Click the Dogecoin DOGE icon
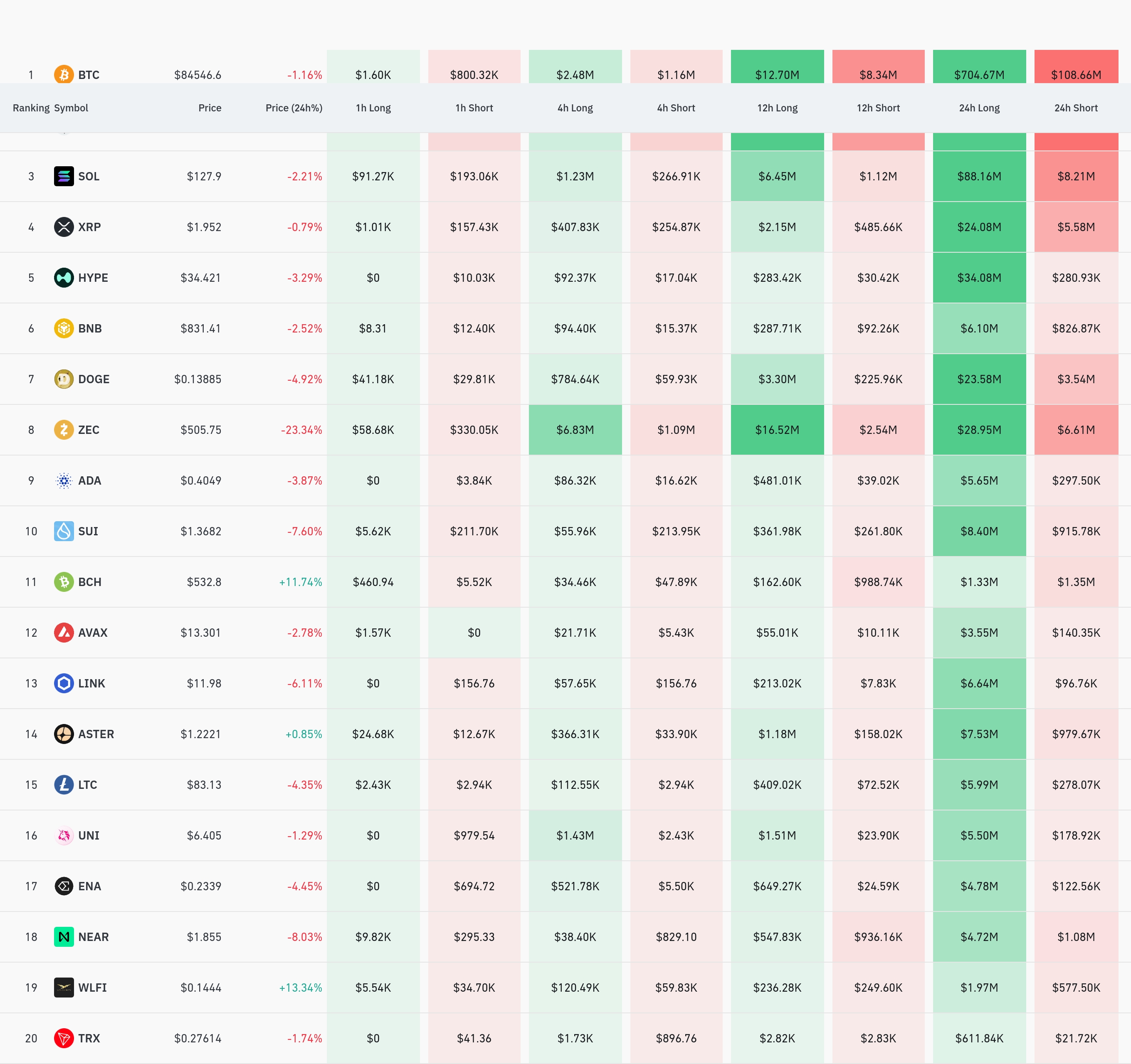The image size is (1131, 1064). point(64,379)
